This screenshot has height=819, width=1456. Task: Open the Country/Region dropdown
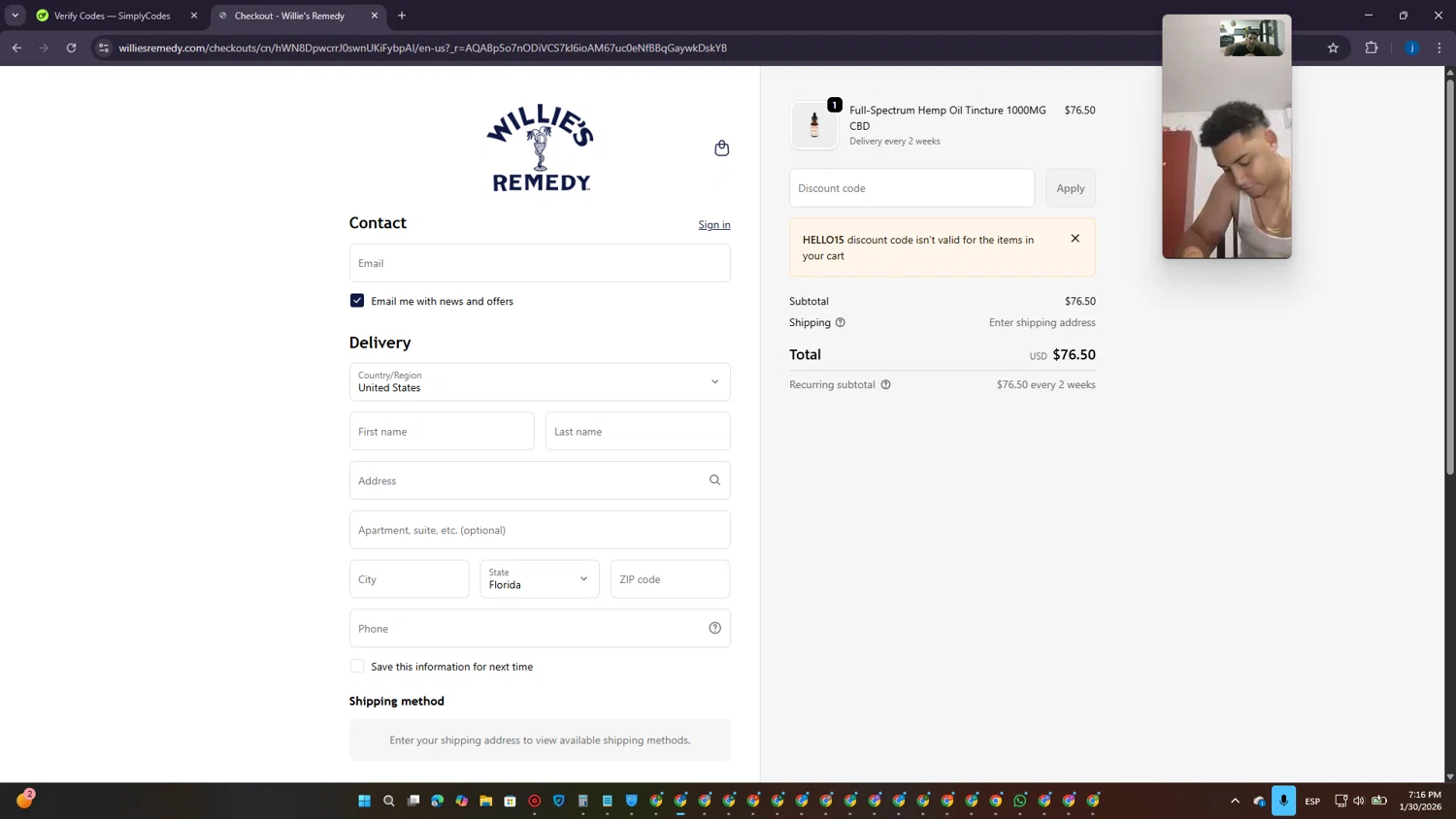pos(540,381)
